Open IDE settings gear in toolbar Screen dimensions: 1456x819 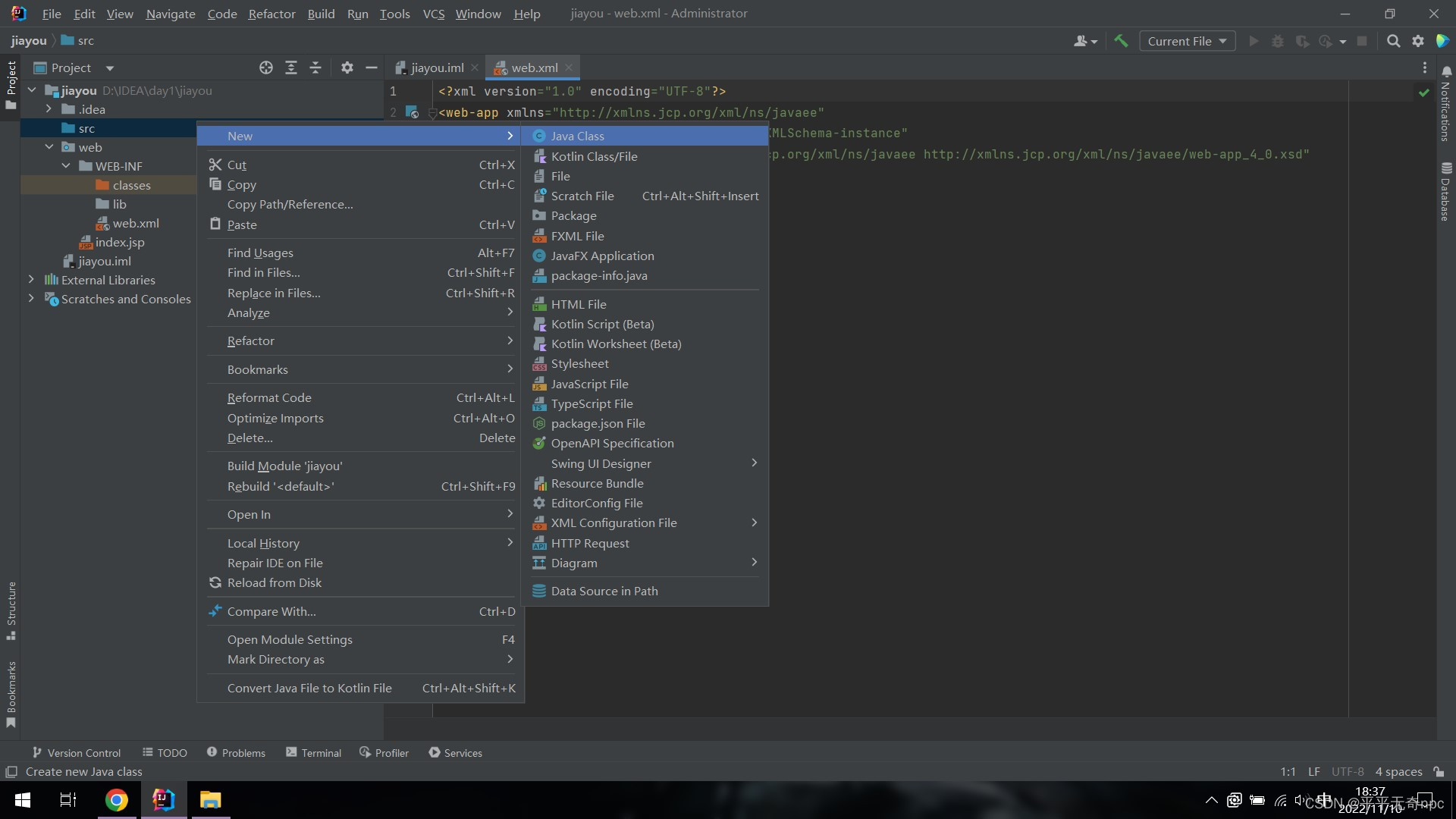1418,41
